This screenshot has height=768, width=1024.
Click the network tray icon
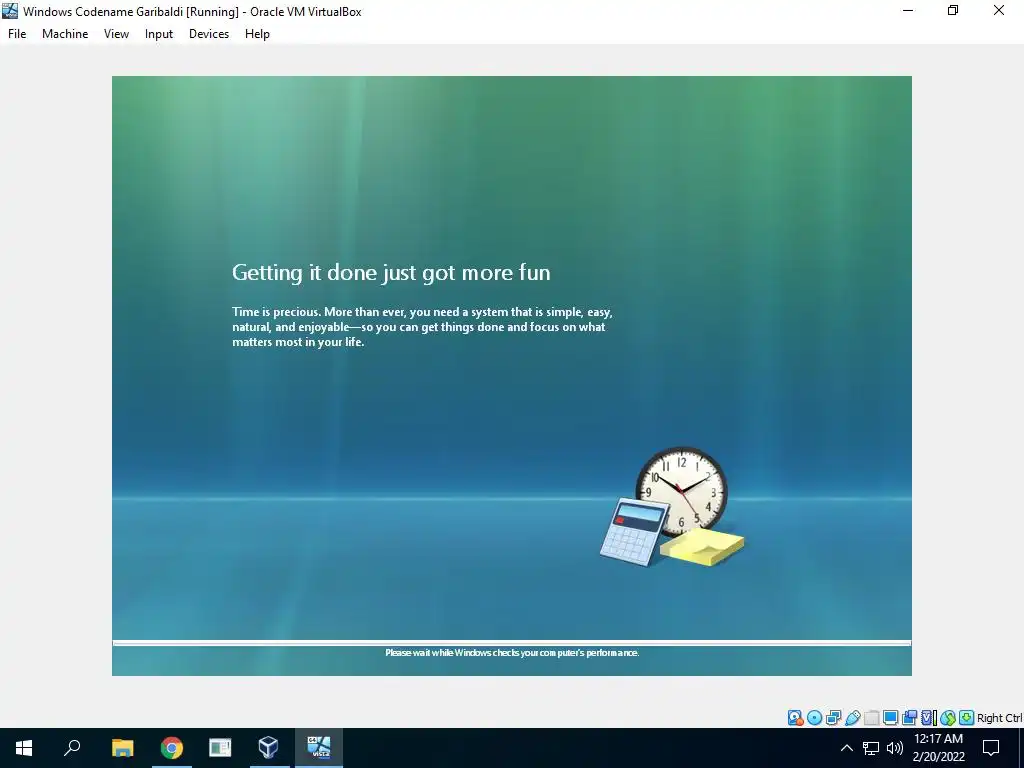pyautogui.click(x=871, y=748)
